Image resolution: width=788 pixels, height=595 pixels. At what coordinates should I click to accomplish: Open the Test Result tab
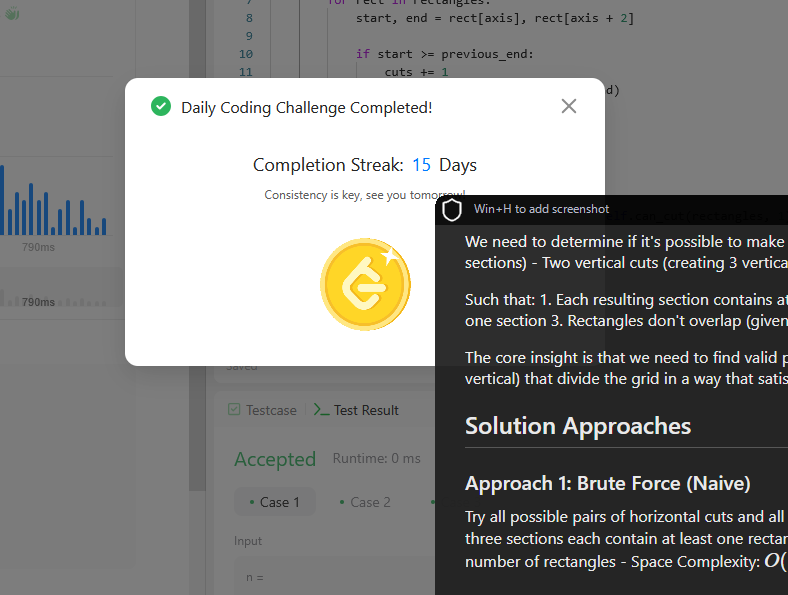coord(356,410)
